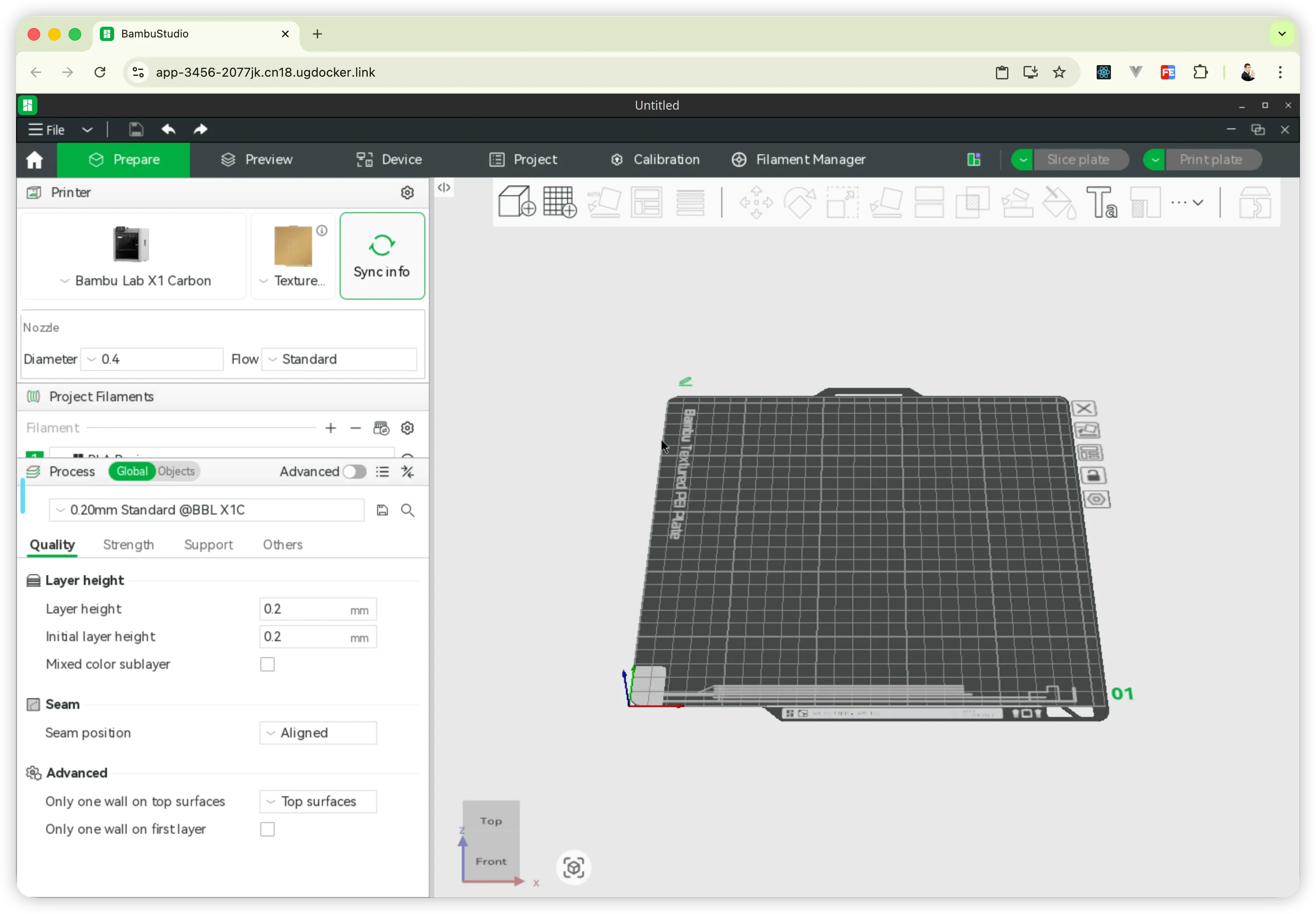The width and height of the screenshot is (1316, 914).
Task: Open Project Filaments settings gear
Action: coord(407,428)
